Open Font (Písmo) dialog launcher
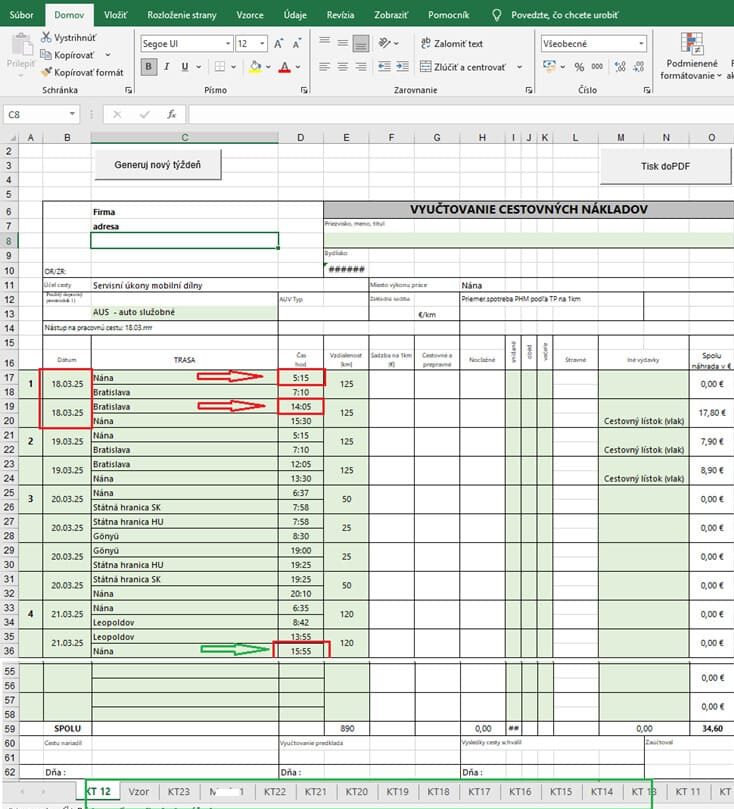734x809 pixels. [304, 90]
